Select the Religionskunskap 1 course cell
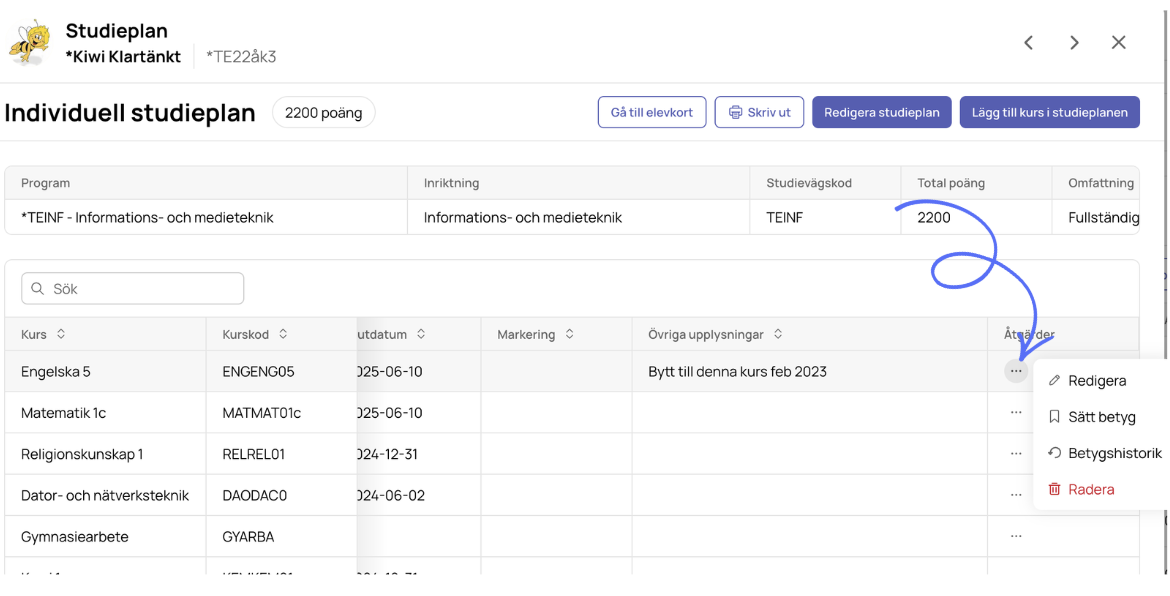The image size is (1170, 596). [x=105, y=454]
